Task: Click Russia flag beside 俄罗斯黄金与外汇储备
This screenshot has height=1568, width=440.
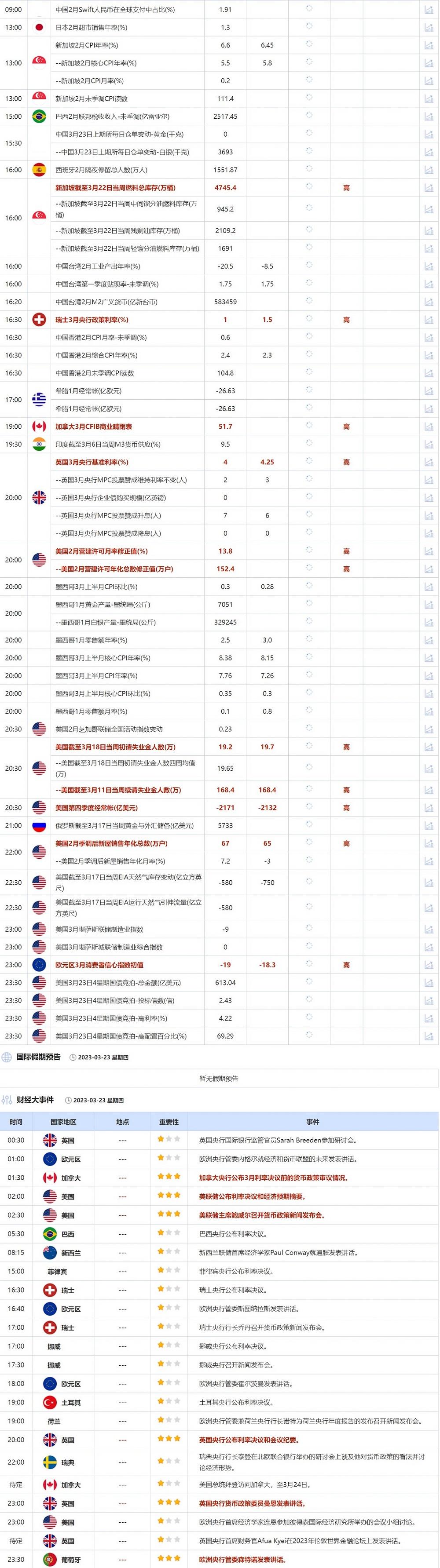Action: [39, 825]
